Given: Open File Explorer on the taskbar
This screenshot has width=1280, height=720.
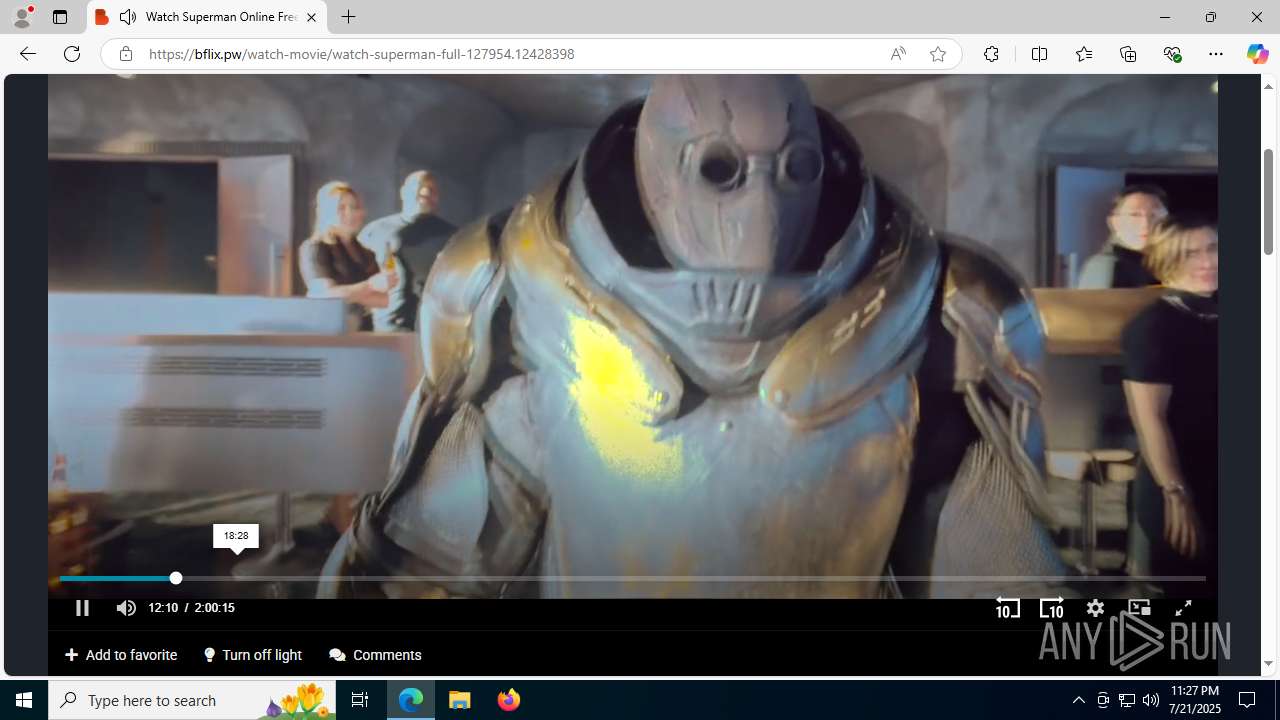Looking at the screenshot, I should (460, 700).
